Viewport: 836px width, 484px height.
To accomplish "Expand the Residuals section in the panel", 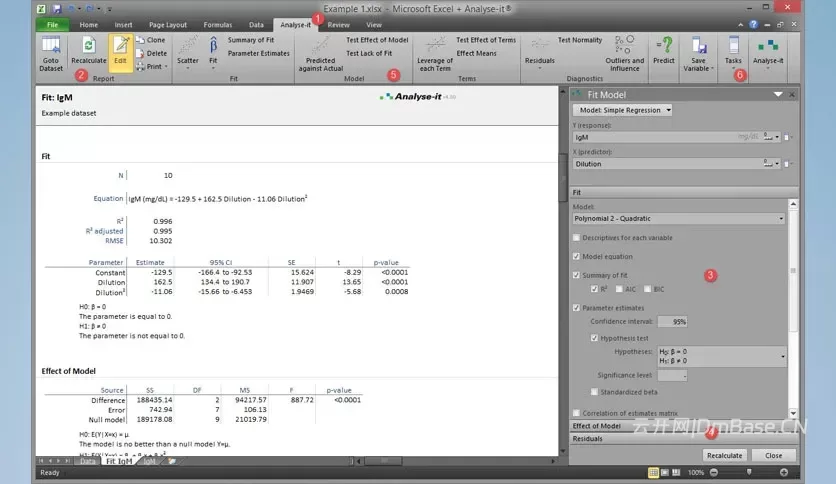I will click(684, 439).
